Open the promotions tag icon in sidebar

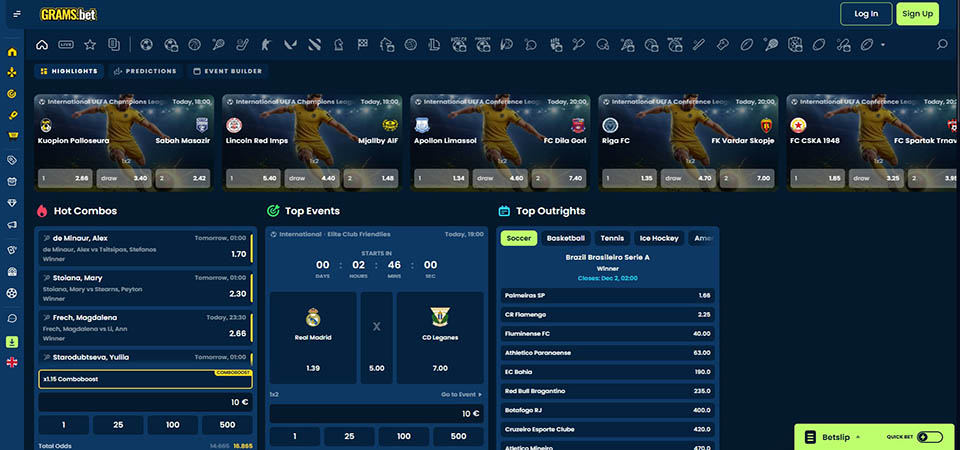pyautogui.click(x=12, y=160)
